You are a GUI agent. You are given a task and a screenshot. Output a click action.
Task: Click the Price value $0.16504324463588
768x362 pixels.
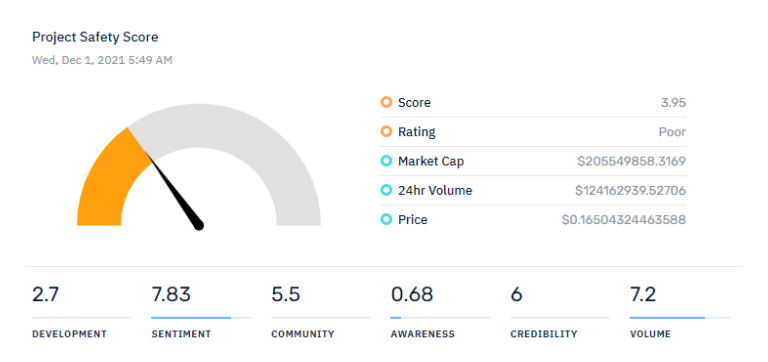tap(624, 219)
